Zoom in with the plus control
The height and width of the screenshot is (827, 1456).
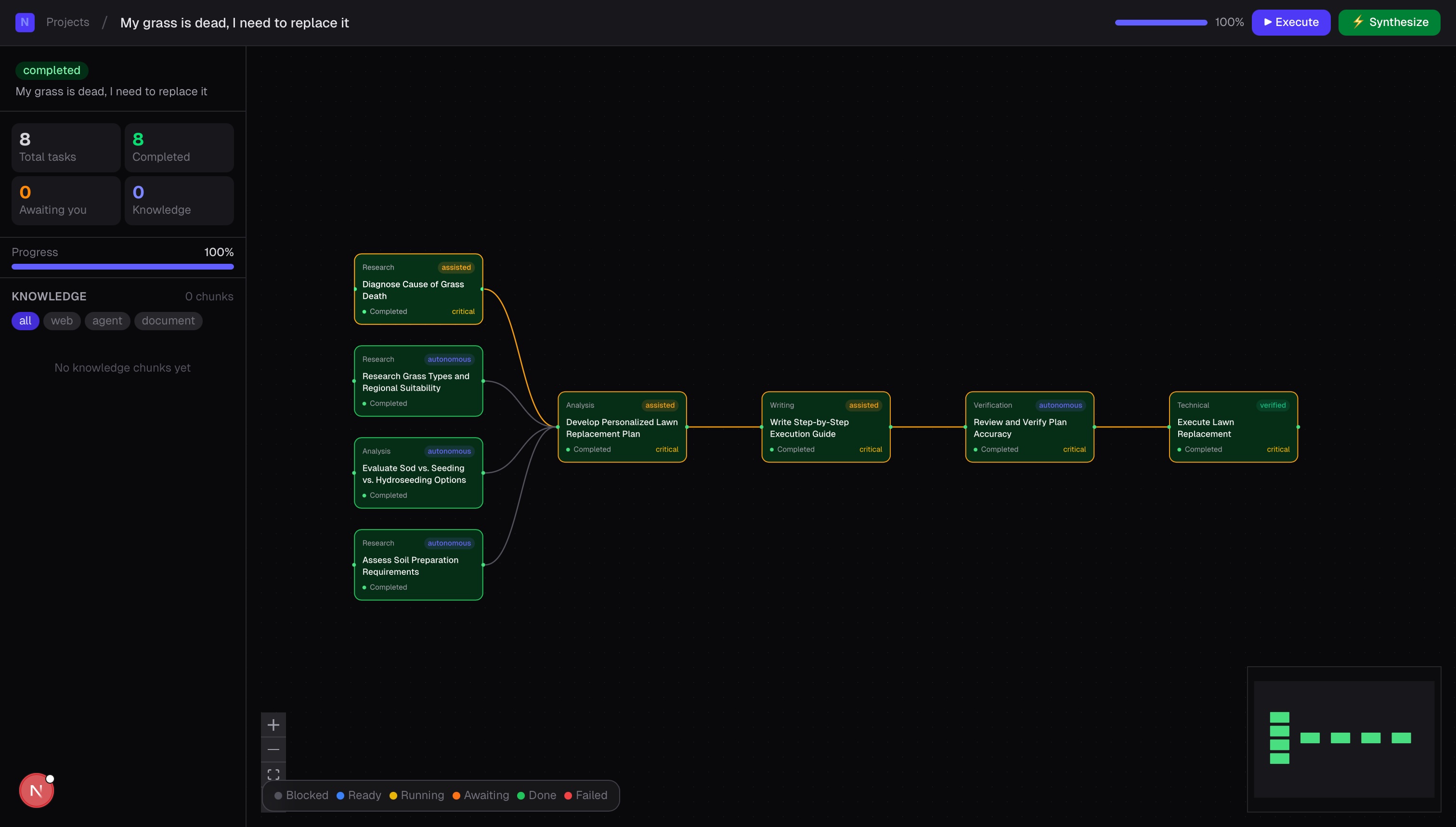tap(273, 725)
